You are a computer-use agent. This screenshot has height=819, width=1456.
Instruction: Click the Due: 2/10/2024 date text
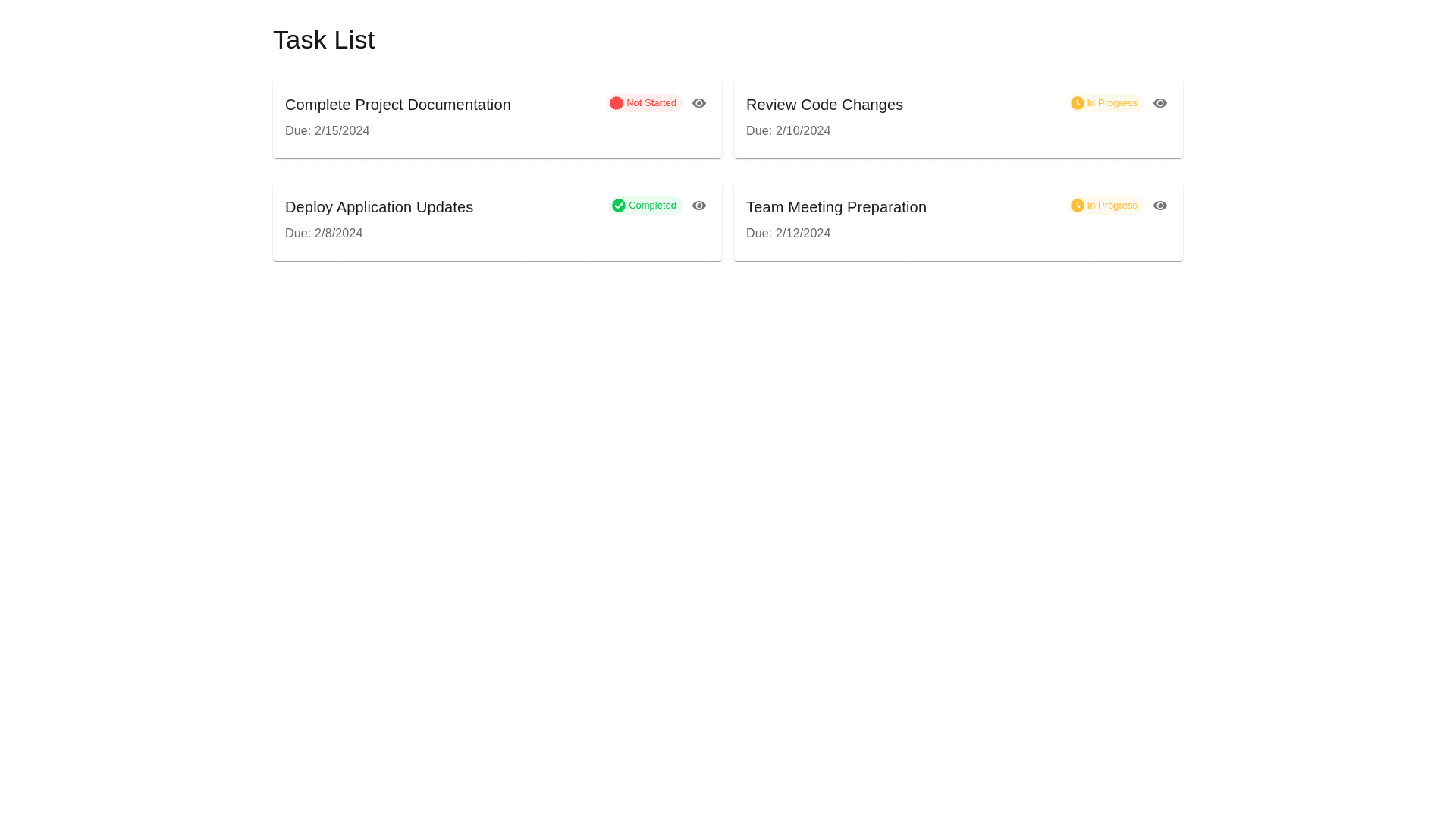coord(788,131)
